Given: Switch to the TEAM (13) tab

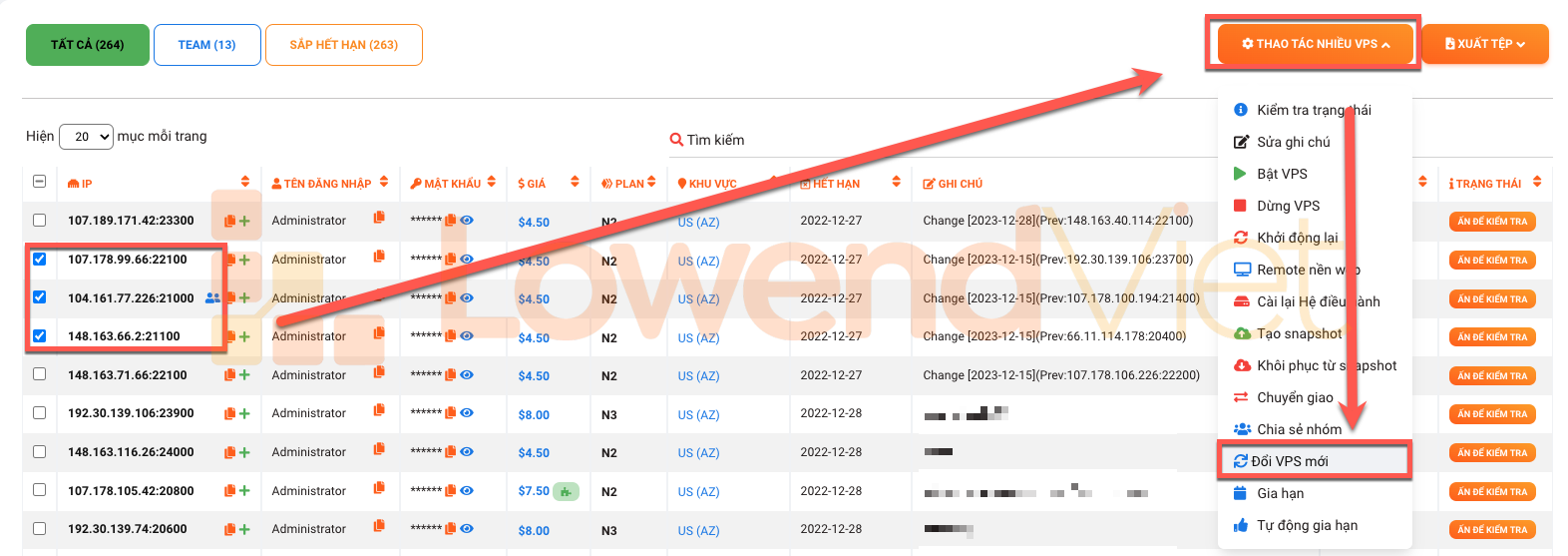Looking at the screenshot, I should point(206,45).
